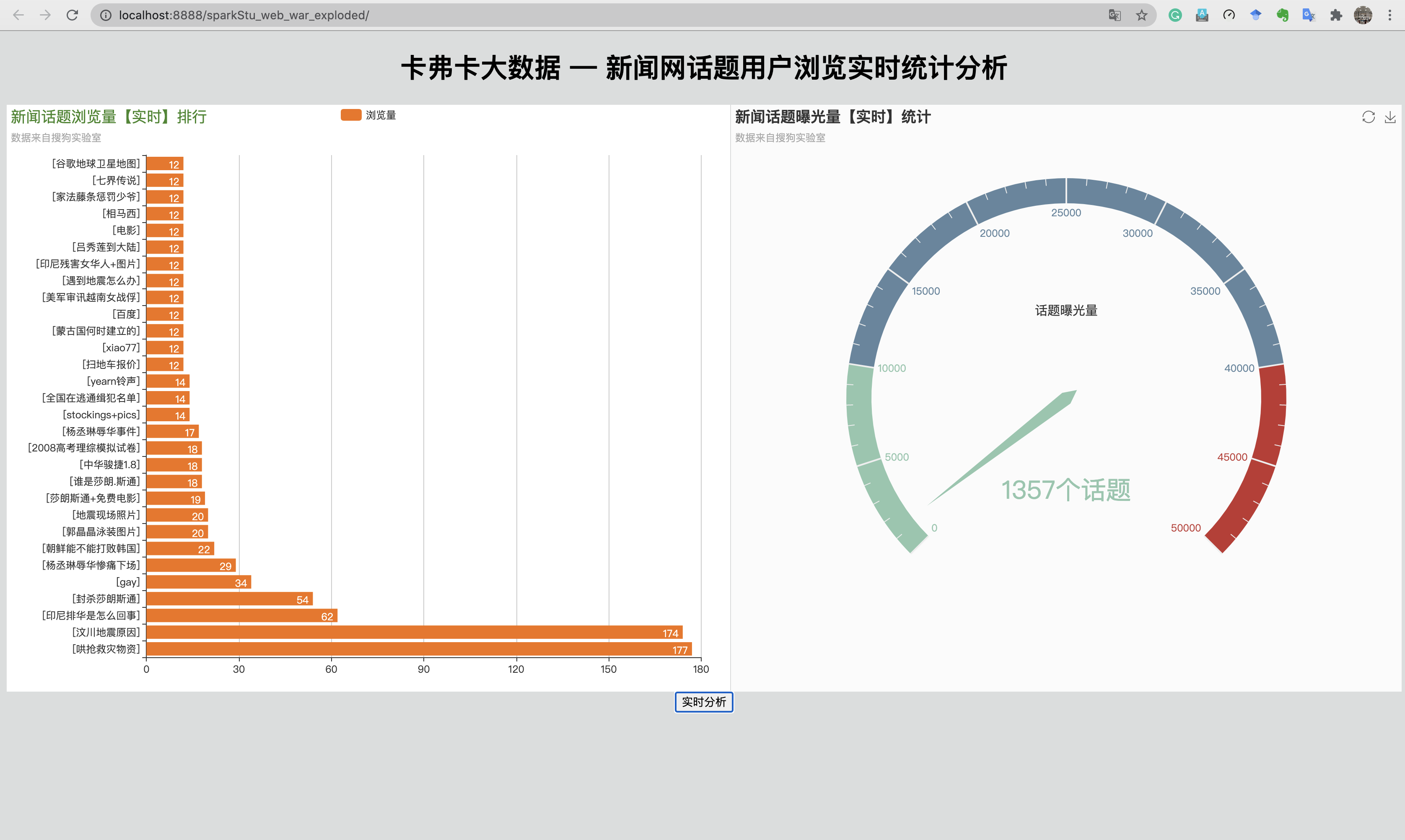
Task: Open the extensions puzzle menu
Action: [1336, 15]
